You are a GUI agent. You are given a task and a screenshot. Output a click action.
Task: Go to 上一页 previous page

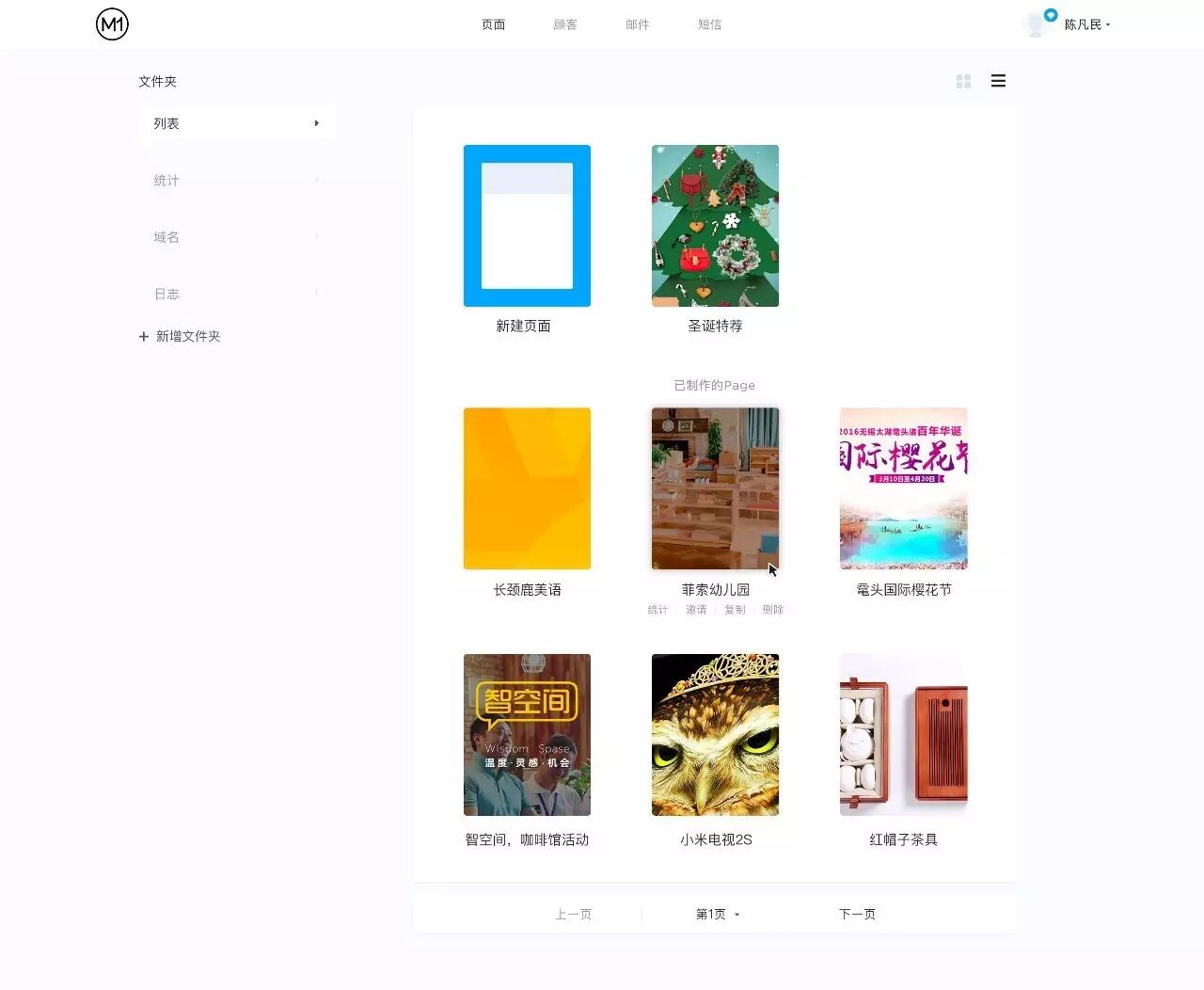pyautogui.click(x=573, y=914)
